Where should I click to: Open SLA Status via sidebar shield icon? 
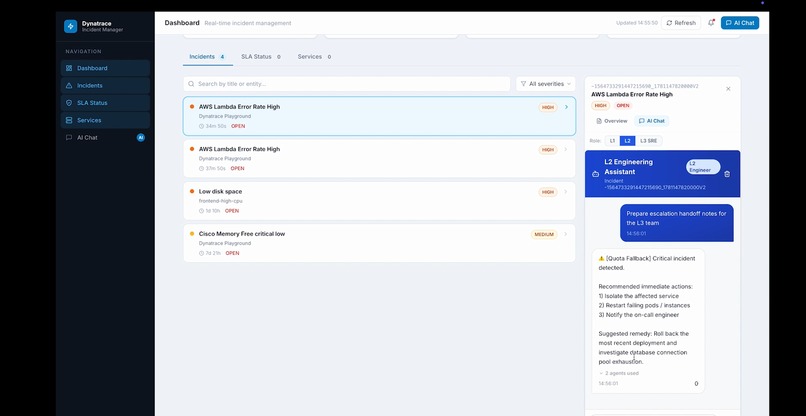click(69, 103)
